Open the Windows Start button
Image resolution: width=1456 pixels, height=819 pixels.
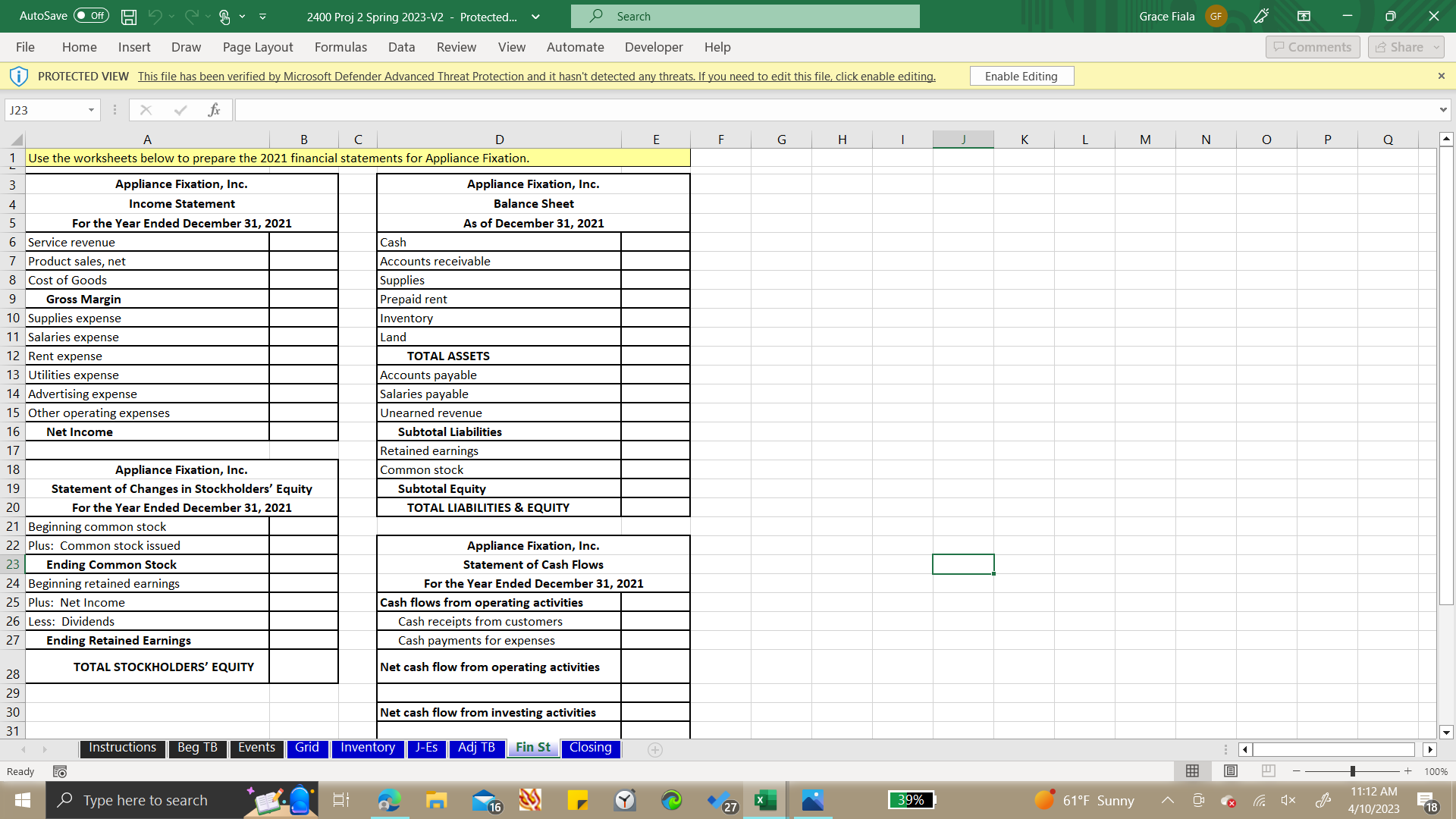23,800
